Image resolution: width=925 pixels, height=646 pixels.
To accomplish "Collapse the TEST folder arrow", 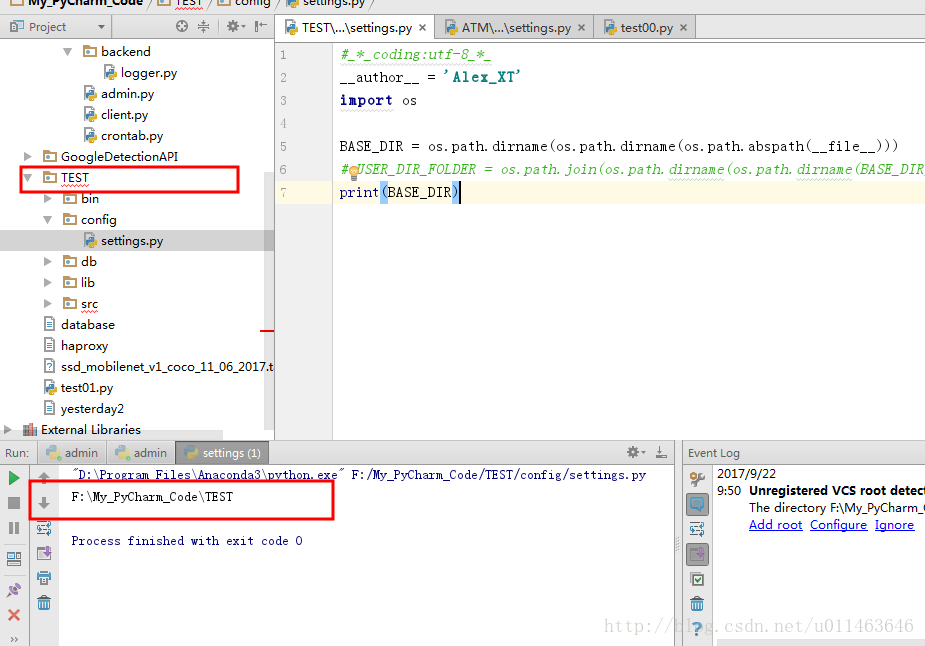I will 28,178.
